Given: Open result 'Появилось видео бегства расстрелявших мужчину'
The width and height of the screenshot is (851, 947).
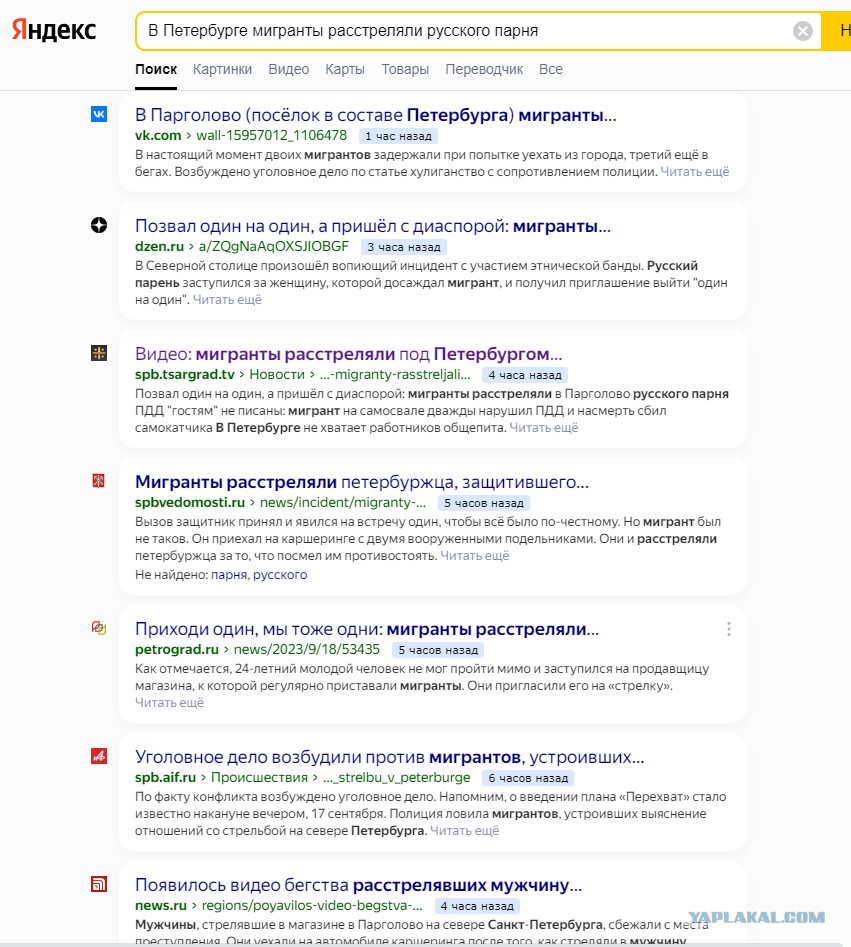Looking at the screenshot, I should click(358, 885).
